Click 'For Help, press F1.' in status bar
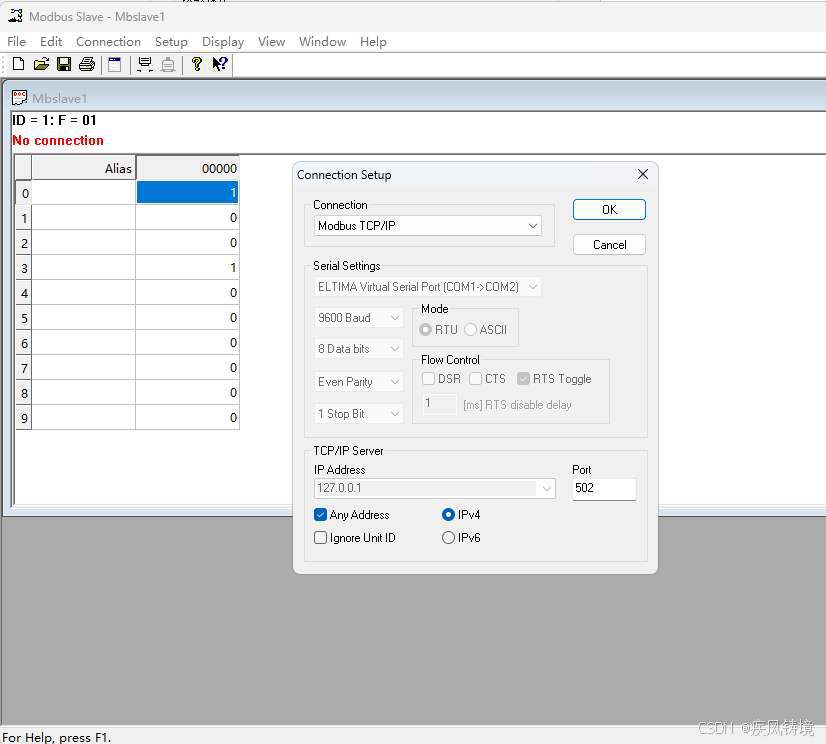 pyautogui.click(x=57, y=737)
